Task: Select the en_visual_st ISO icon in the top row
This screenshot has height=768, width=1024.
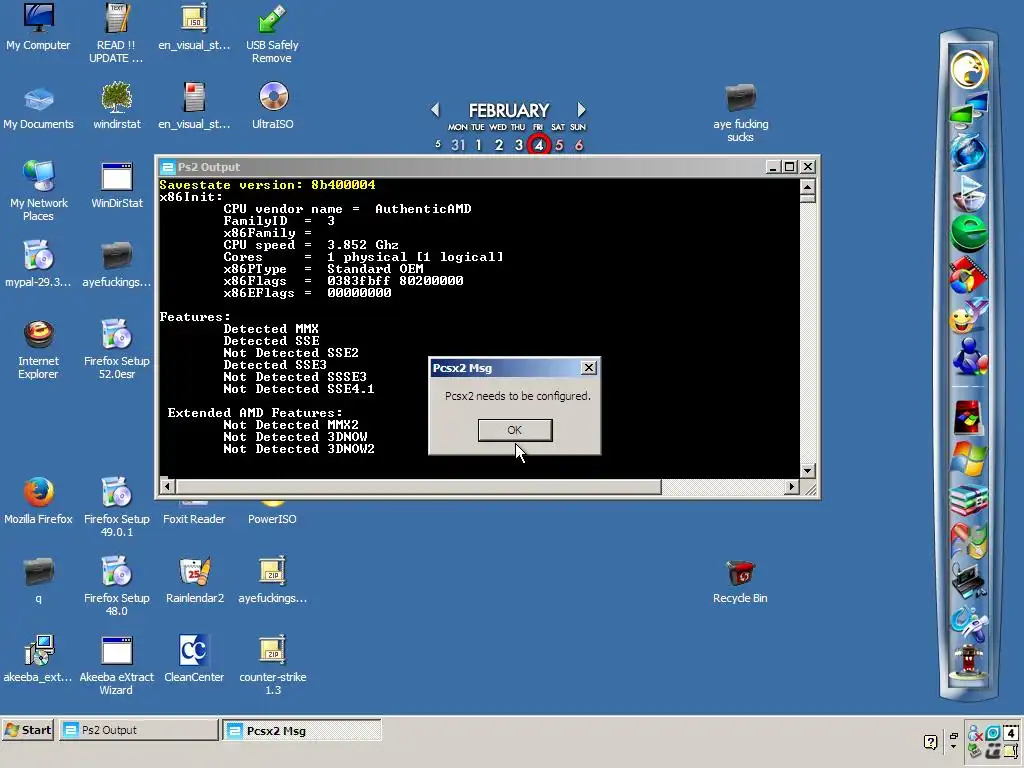Action: (x=194, y=27)
